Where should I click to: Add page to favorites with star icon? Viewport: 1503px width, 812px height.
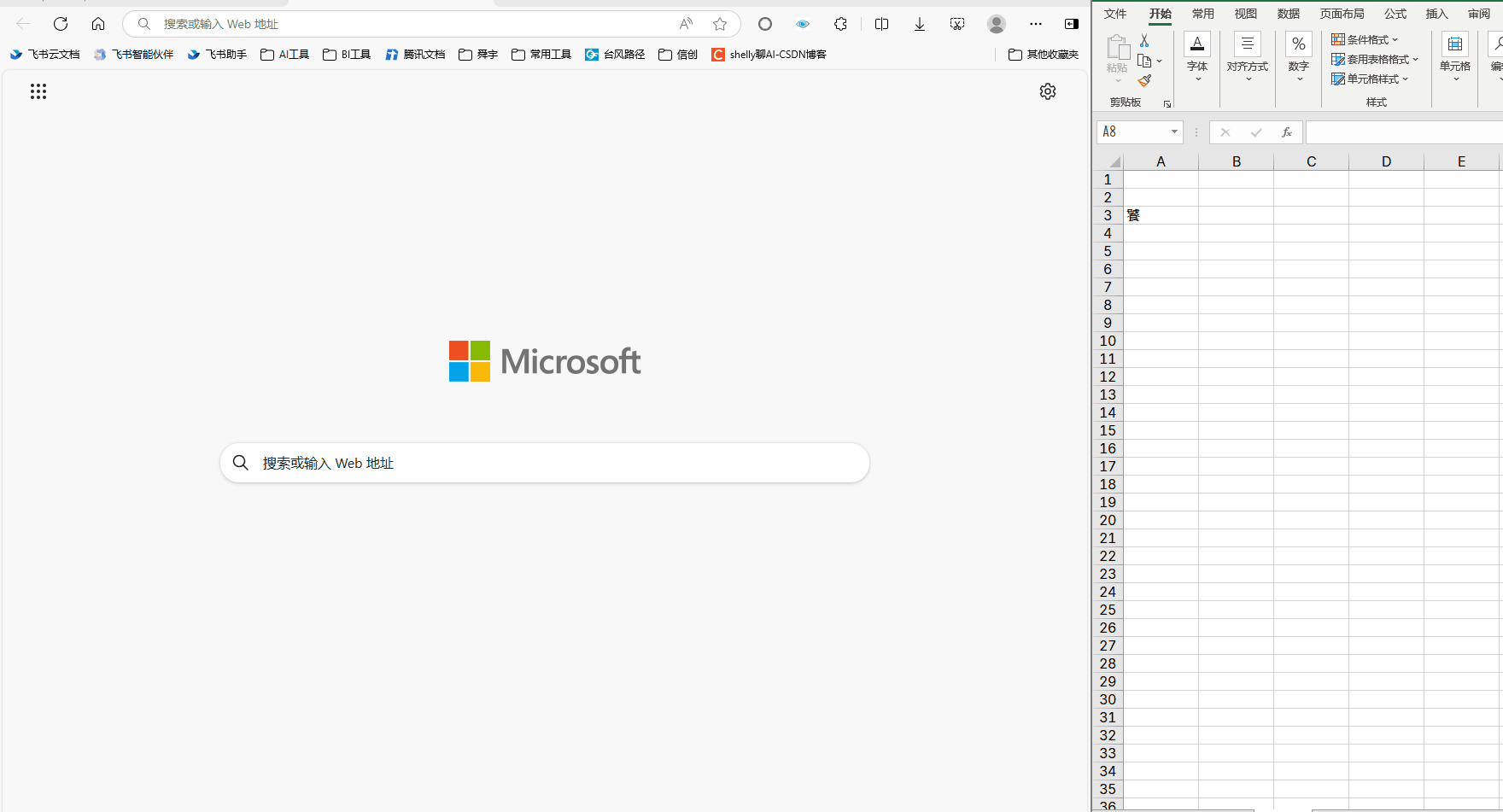(x=720, y=24)
